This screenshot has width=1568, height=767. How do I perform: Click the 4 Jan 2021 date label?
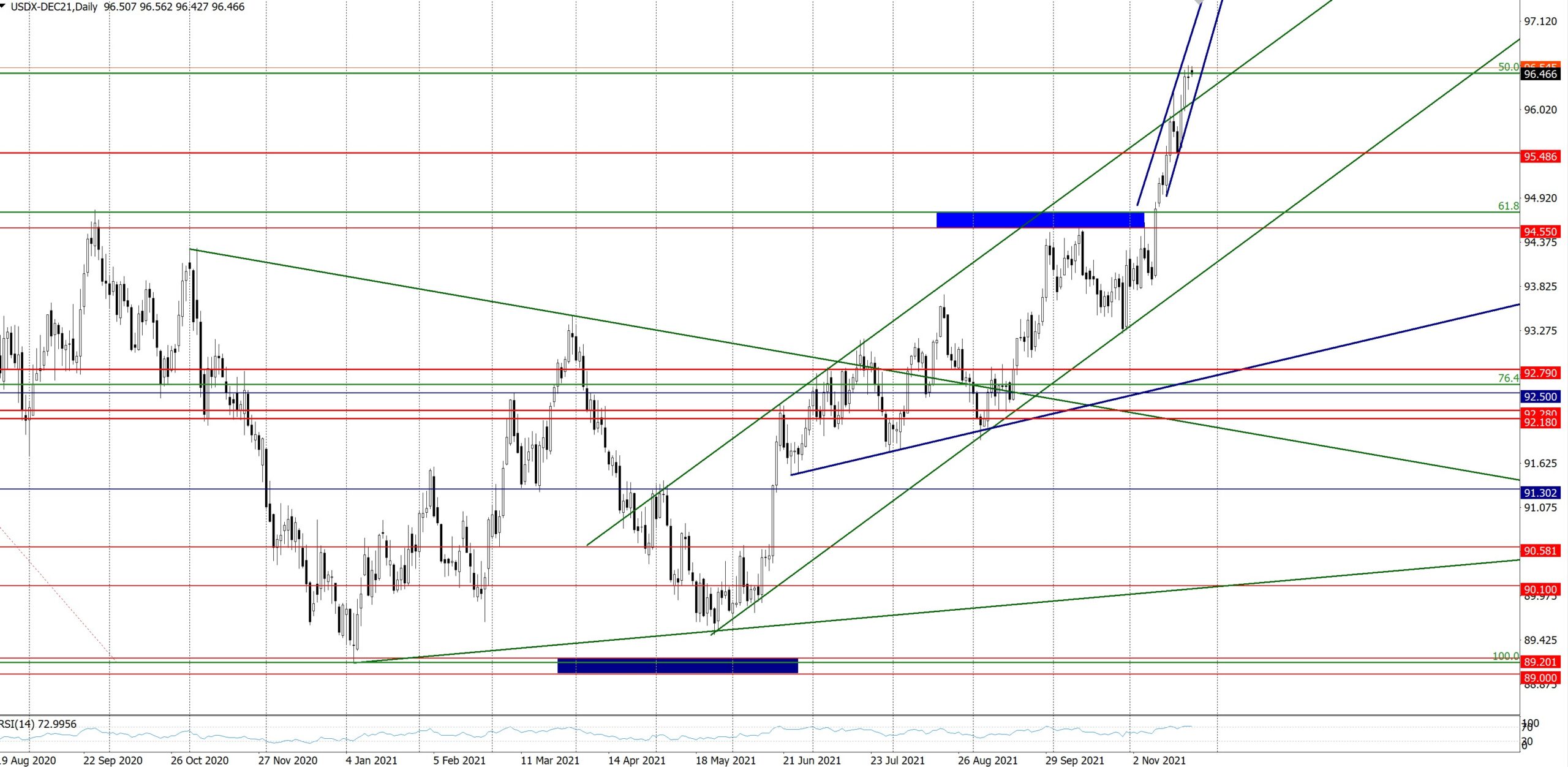[x=371, y=760]
